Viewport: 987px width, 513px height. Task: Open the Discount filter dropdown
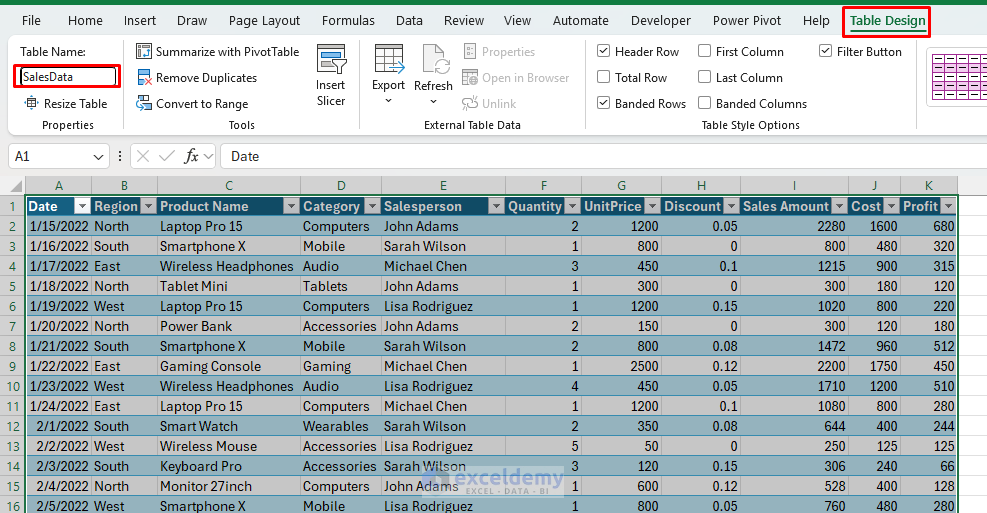tap(731, 206)
